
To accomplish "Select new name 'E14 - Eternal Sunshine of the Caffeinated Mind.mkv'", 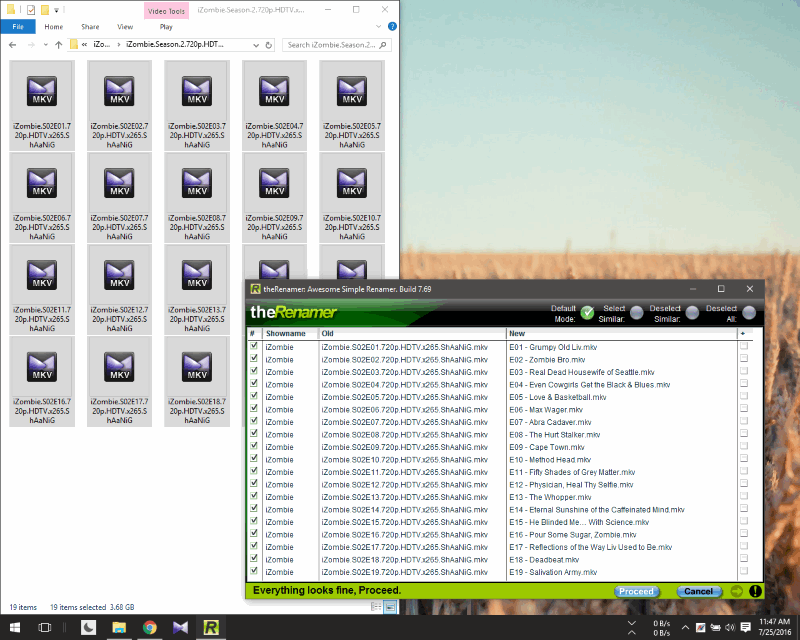I will 596,509.
